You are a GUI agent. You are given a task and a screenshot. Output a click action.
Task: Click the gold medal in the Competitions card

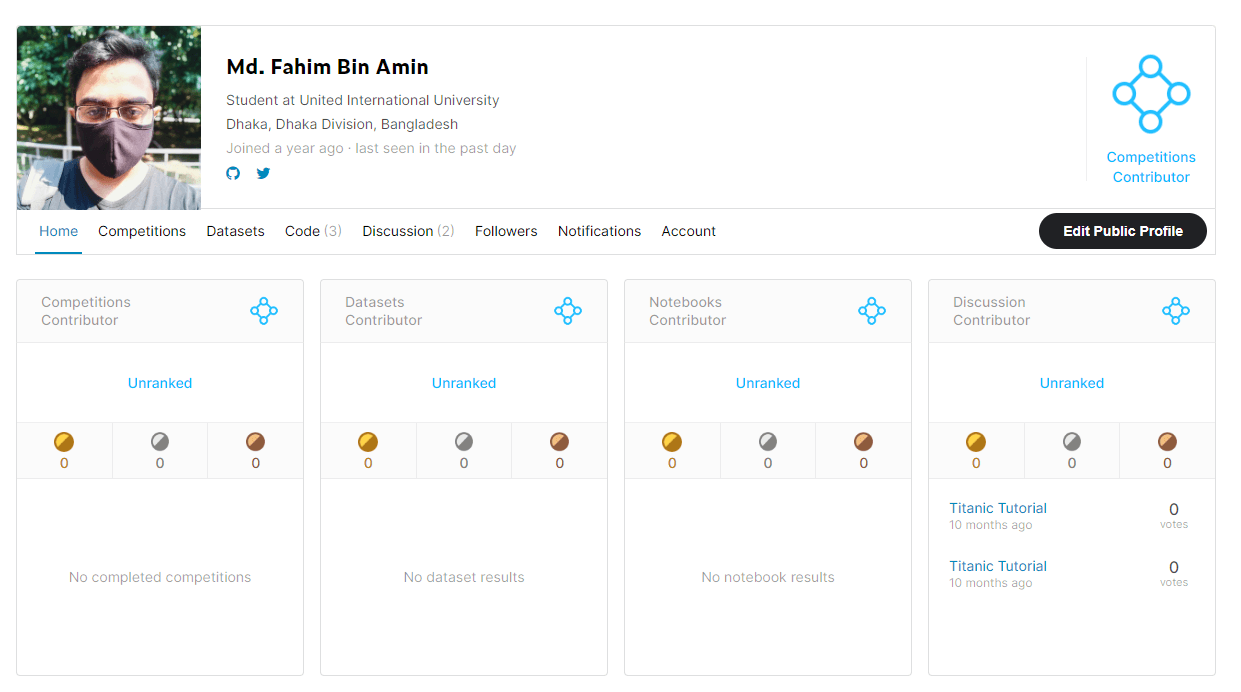click(x=64, y=442)
